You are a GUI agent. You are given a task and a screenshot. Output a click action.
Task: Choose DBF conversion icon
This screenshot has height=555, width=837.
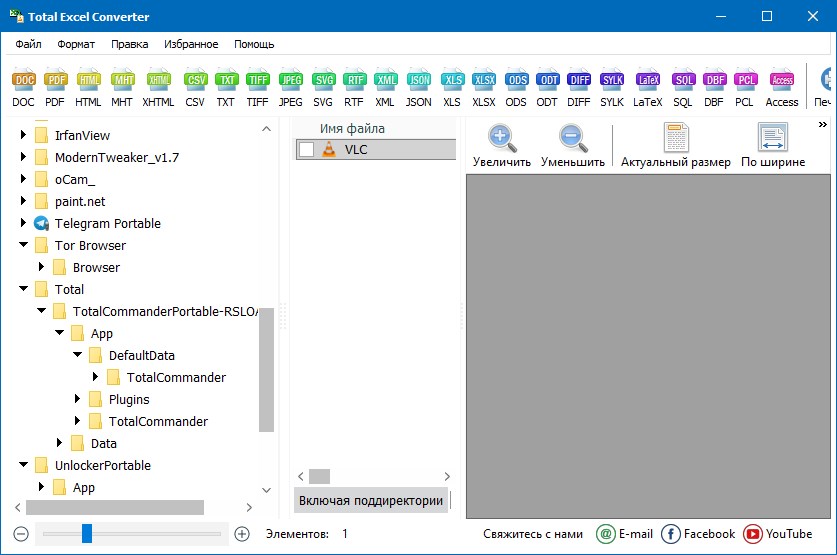[x=714, y=88]
